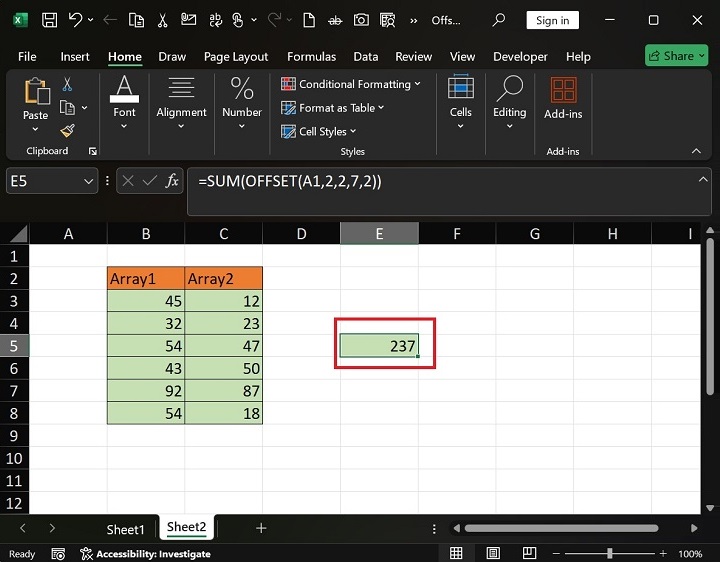Click the camera icon in Quick Access toolbar
The height and width of the screenshot is (562, 720).
(x=361, y=20)
